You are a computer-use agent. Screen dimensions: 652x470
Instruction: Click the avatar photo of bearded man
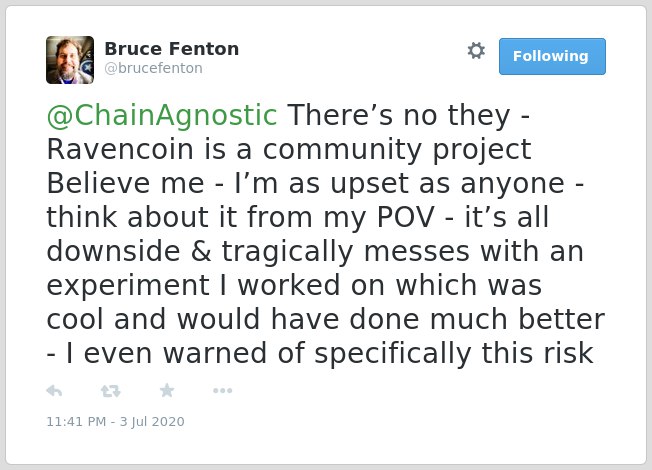[x=70, y=60]
